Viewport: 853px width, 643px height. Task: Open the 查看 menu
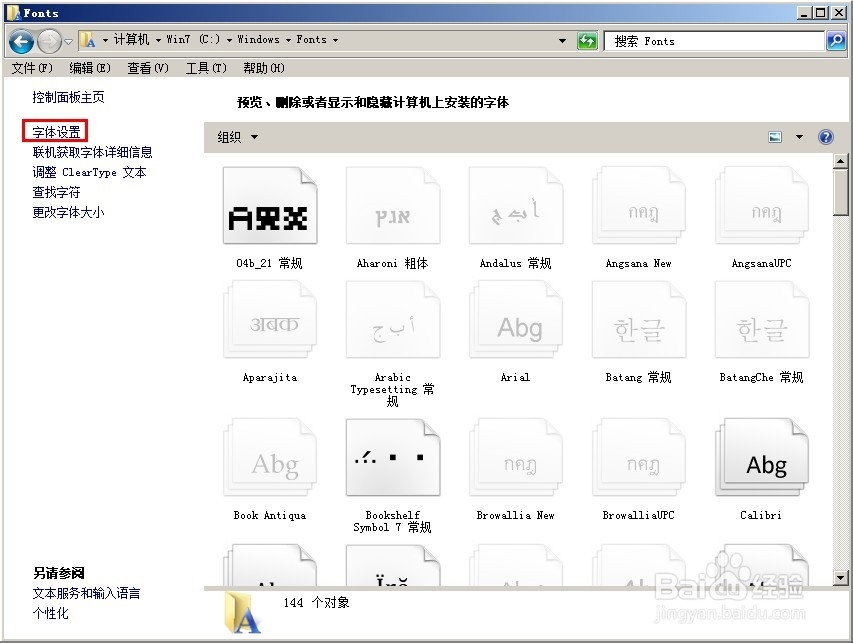point(147,67)
